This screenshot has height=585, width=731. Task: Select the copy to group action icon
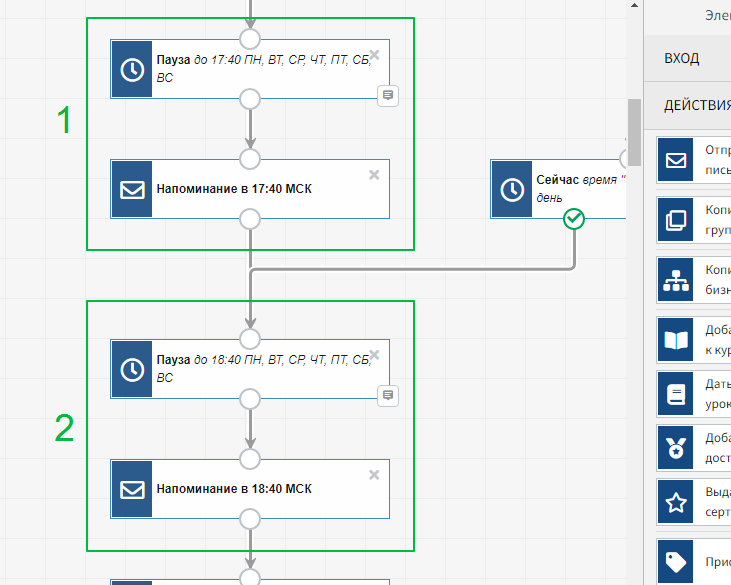(x=676, y=220)
